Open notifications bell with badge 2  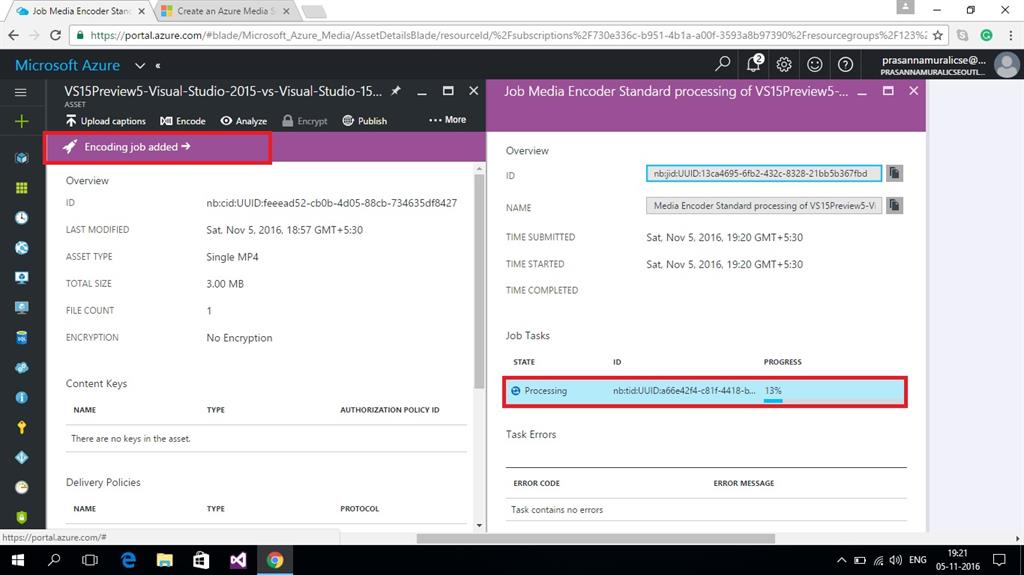click(x=754, y=63)
